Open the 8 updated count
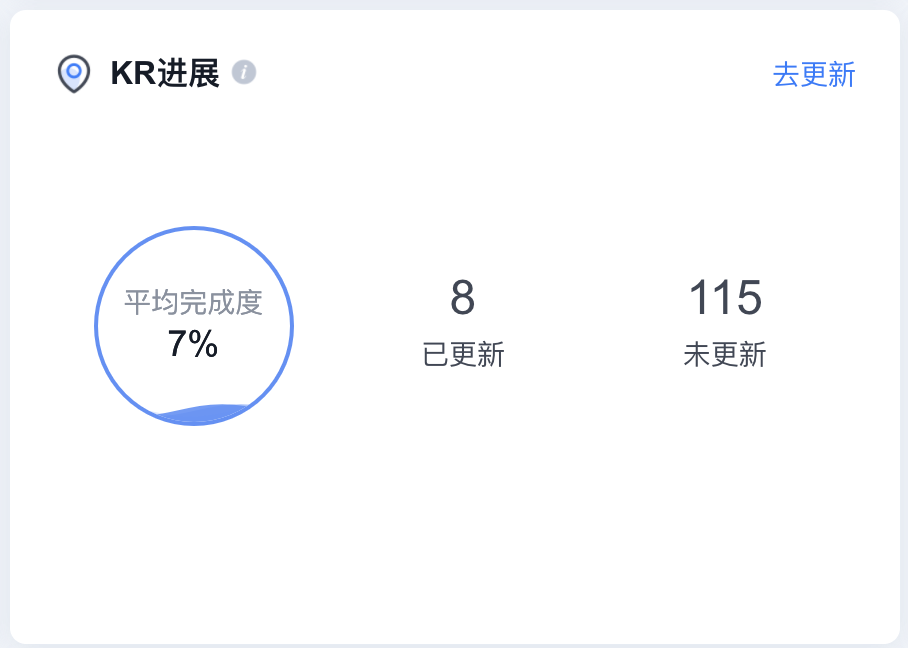Screen dimensions: 908x648 point(463,297)
